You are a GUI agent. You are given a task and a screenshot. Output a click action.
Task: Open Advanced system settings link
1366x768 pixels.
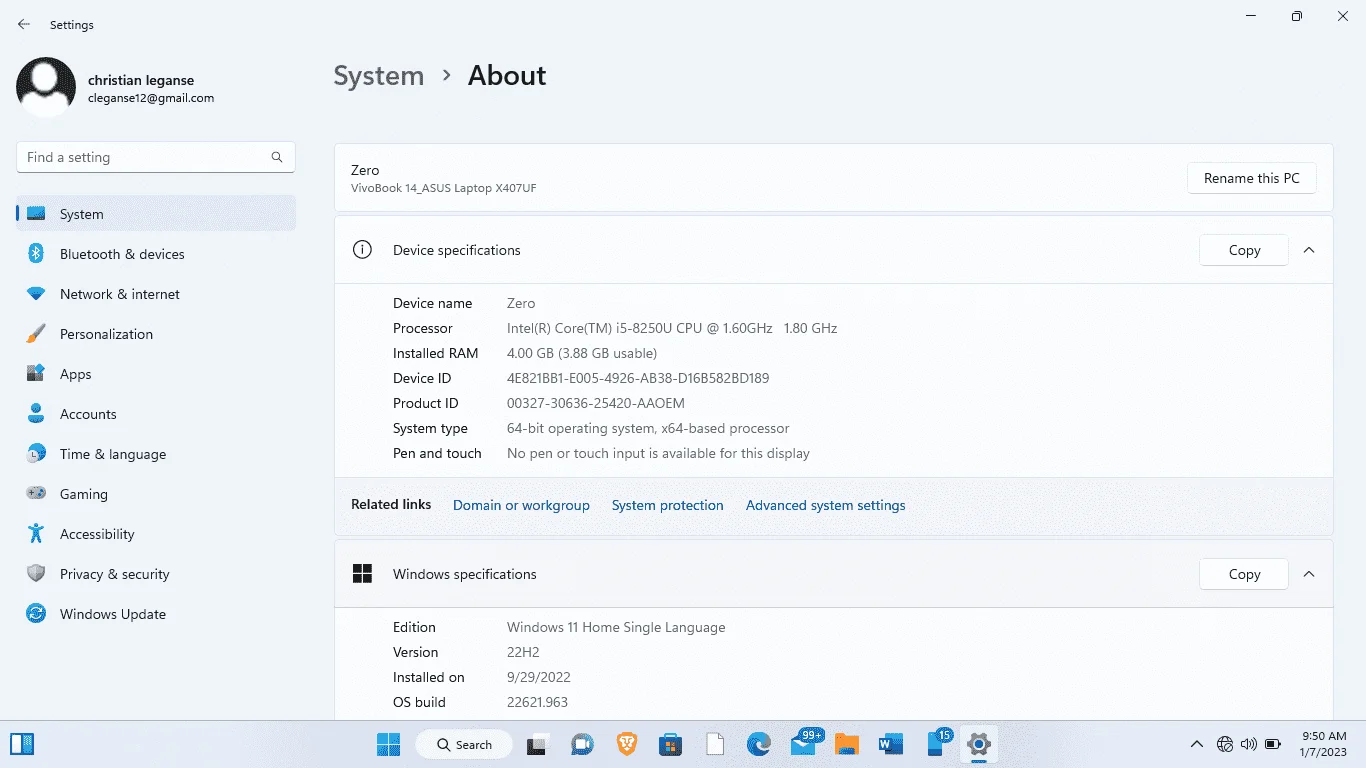[826, 505]
